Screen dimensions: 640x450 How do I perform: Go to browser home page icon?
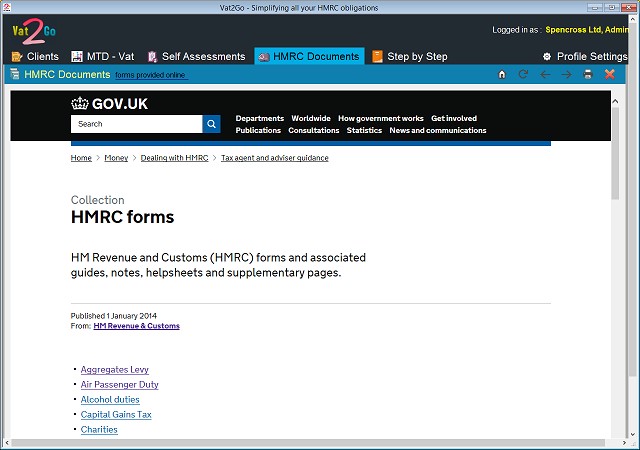(502, 74)
